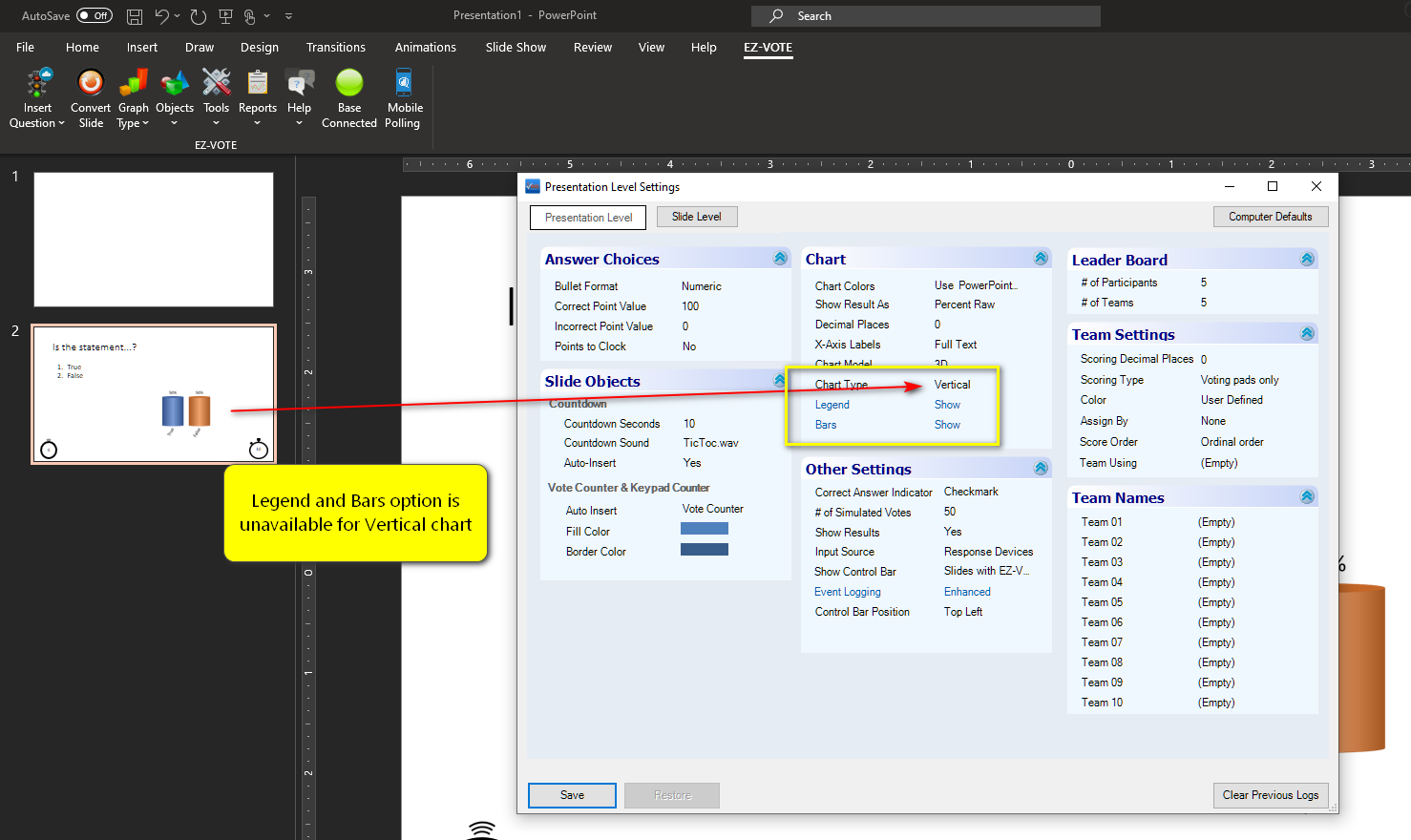Screen dimensions: 1411x840
Task: Open the File menu
Action: pos(26,47)
